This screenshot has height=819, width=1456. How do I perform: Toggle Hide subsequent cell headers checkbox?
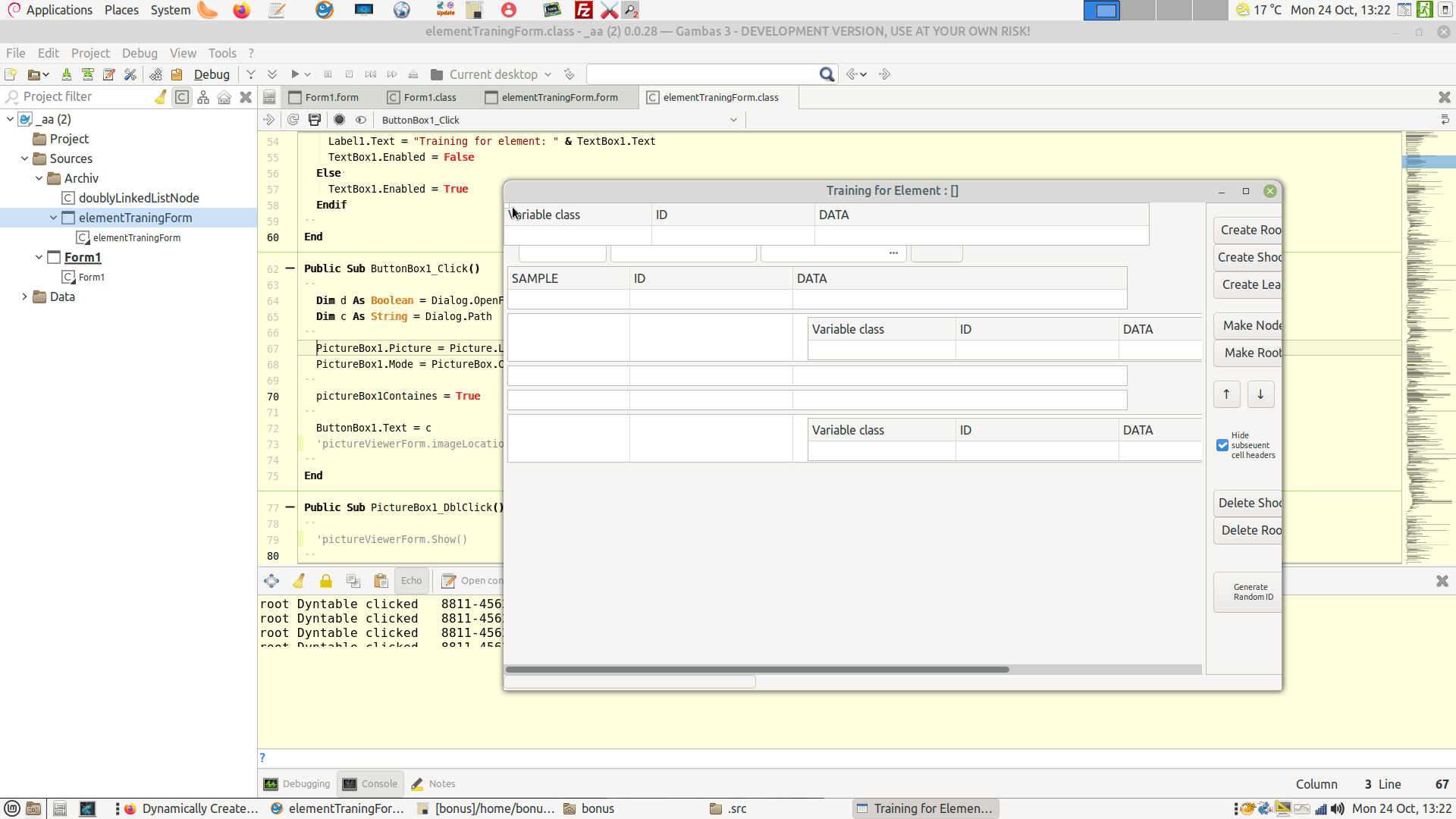(x=1222, y=445)
